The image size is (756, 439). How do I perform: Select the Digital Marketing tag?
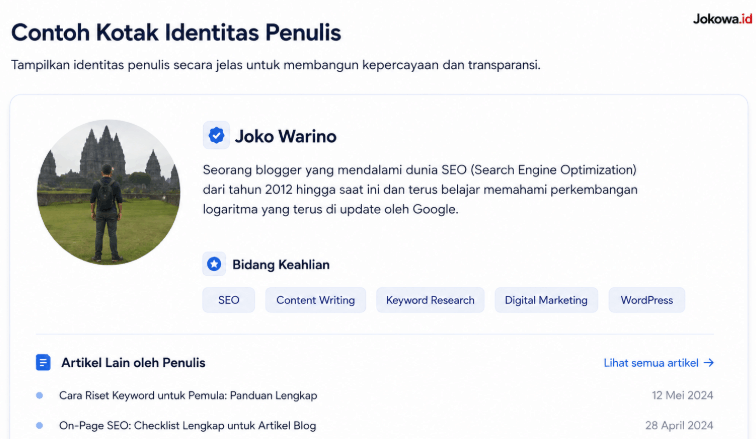[x=546, y=300]
